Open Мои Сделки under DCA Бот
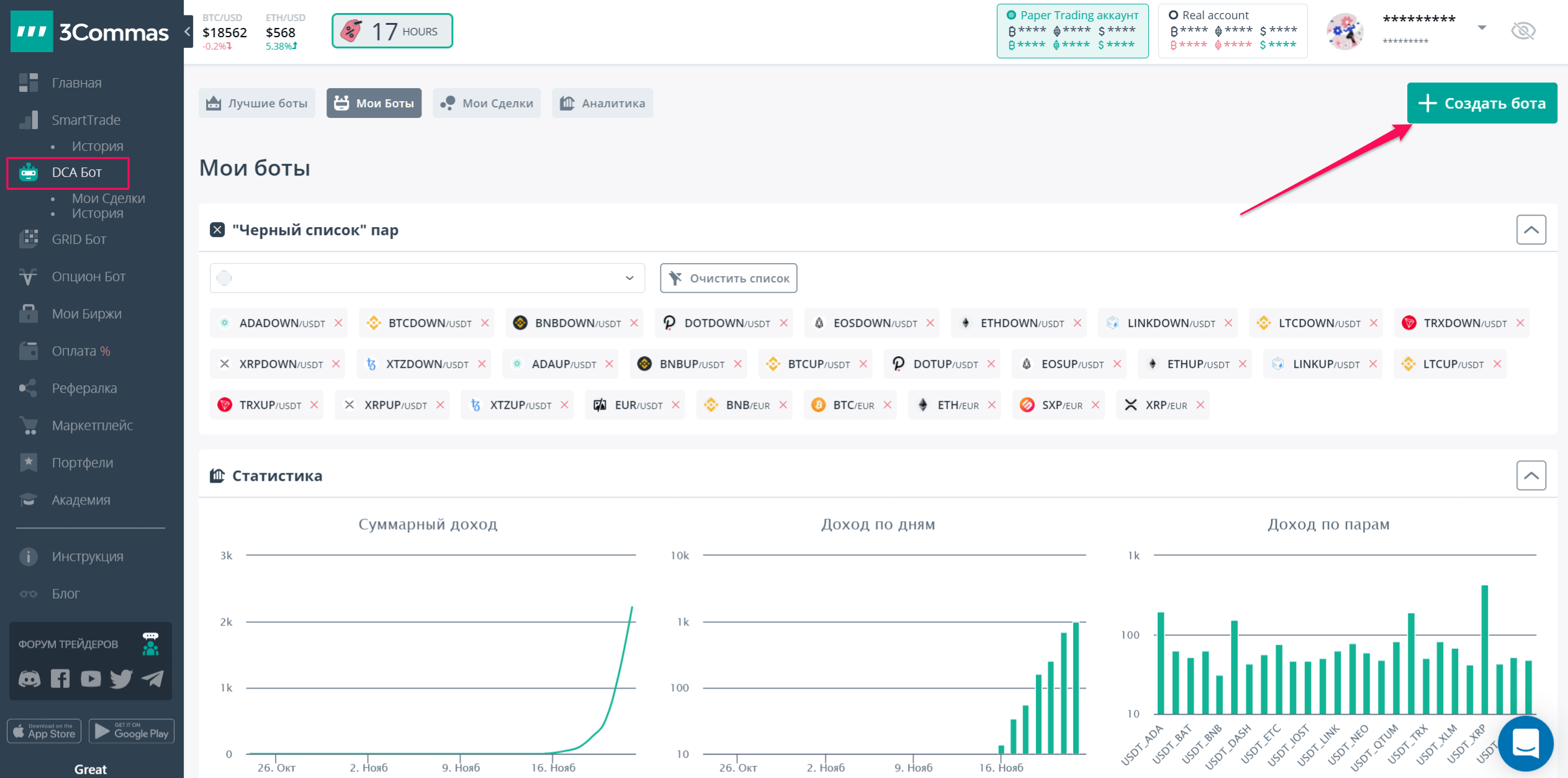Image resolution: width=1568 pixels, height=778 pixels. coord(108,199)
